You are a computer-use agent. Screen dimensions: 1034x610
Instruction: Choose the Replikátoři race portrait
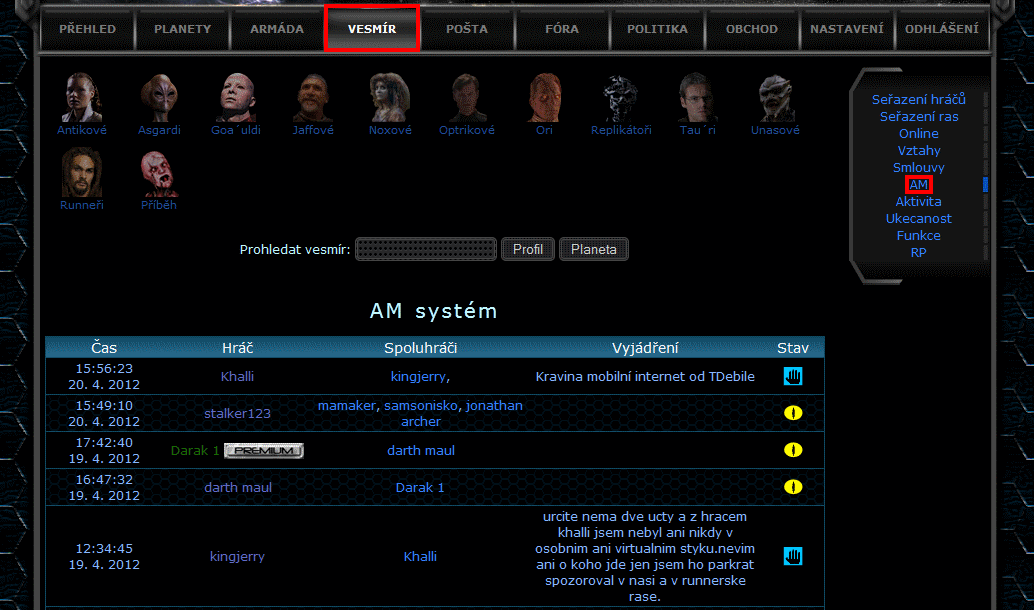(x=621, y=98)
